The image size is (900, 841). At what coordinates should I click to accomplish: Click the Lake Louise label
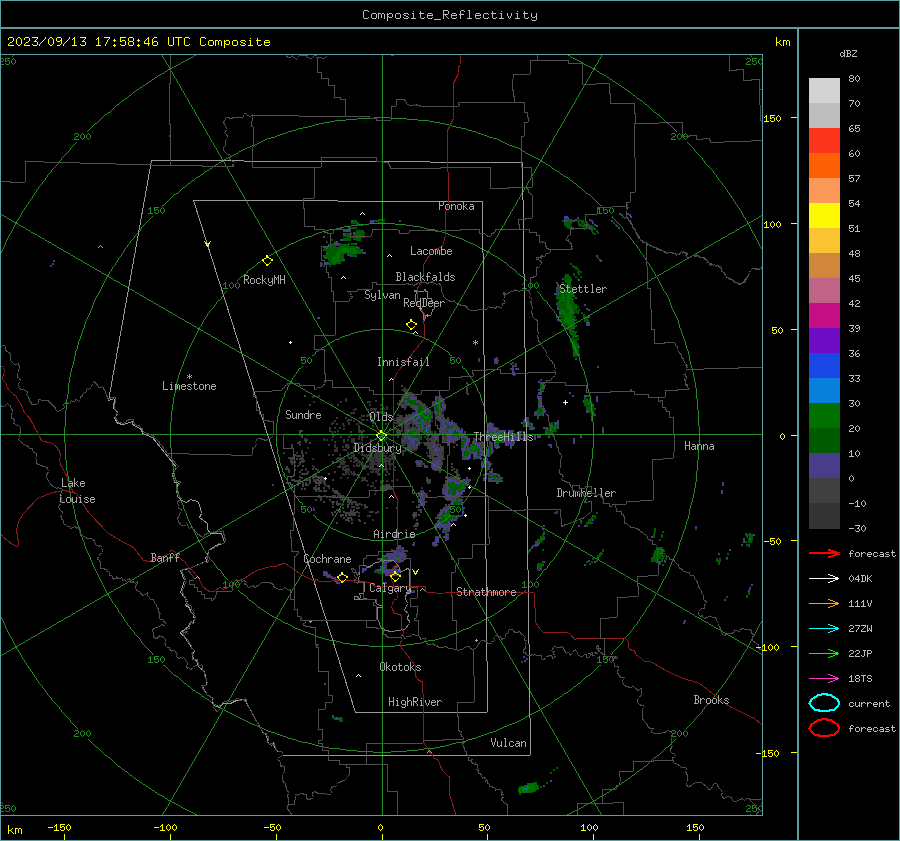click(77, 491)
